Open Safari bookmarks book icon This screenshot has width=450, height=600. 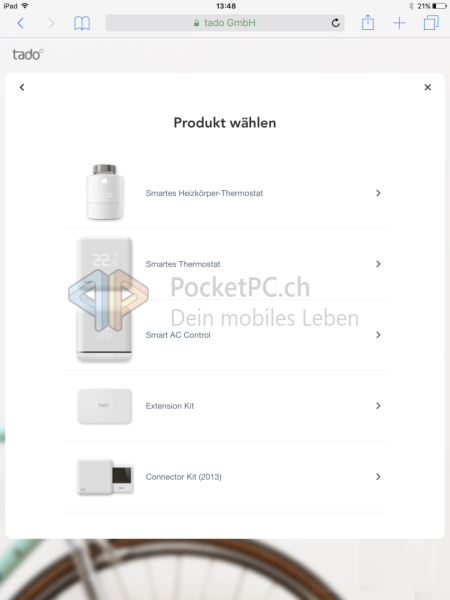(82, 23)
